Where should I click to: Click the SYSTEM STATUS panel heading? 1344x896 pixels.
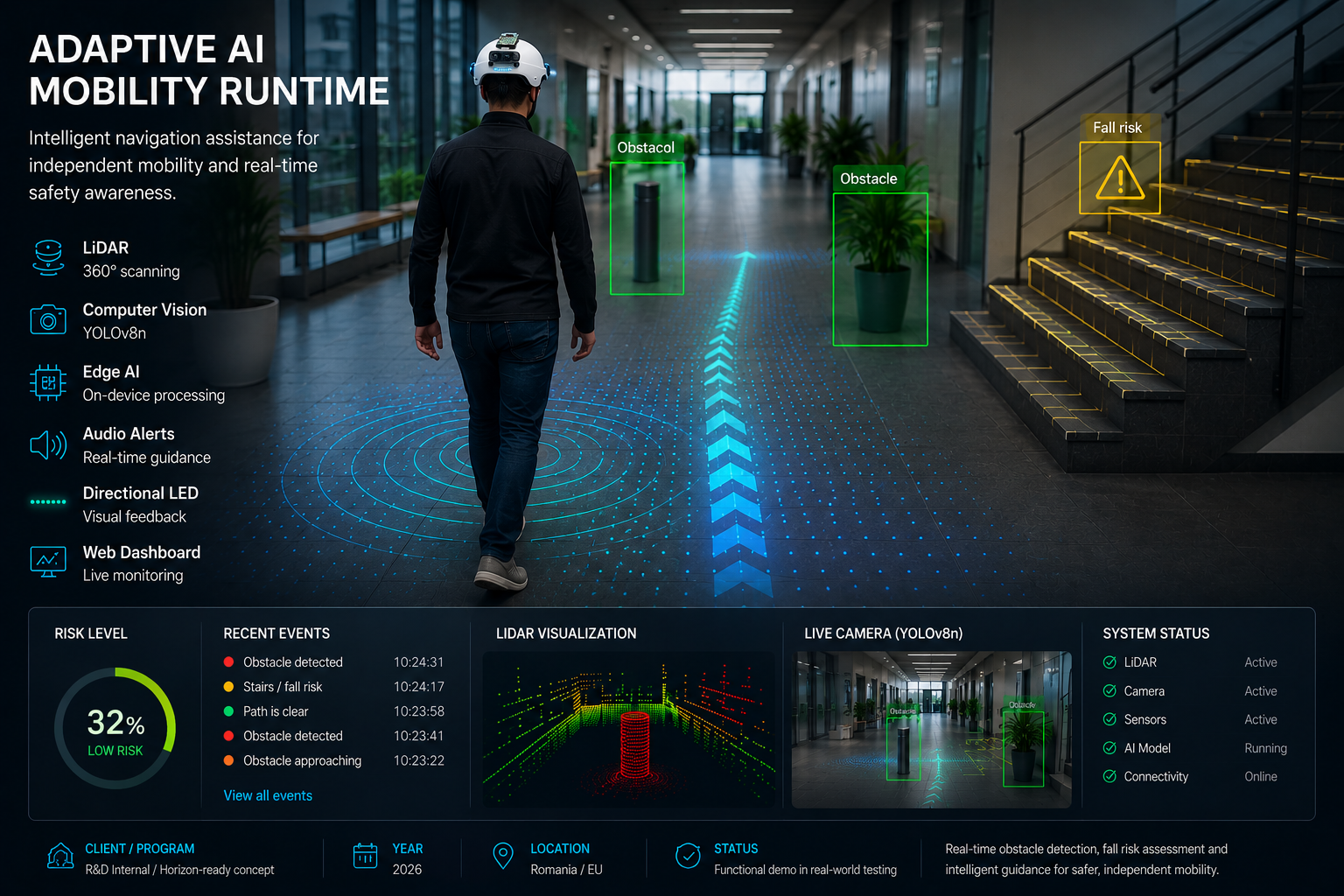[1156, 633]
